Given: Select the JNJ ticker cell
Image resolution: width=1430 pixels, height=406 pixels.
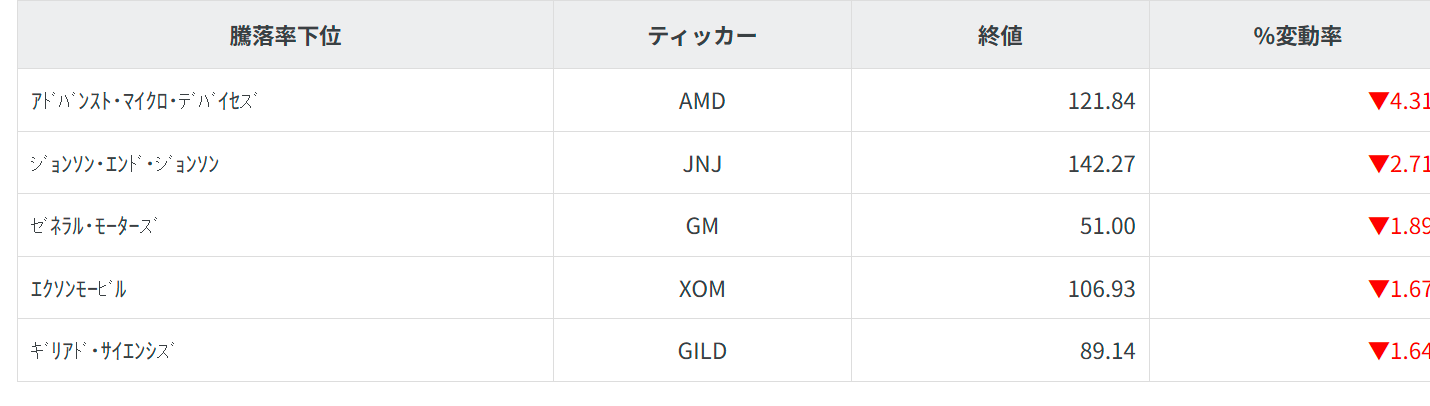Looking at the screenshot, I should pyautogui.click(x=702, y=164).
